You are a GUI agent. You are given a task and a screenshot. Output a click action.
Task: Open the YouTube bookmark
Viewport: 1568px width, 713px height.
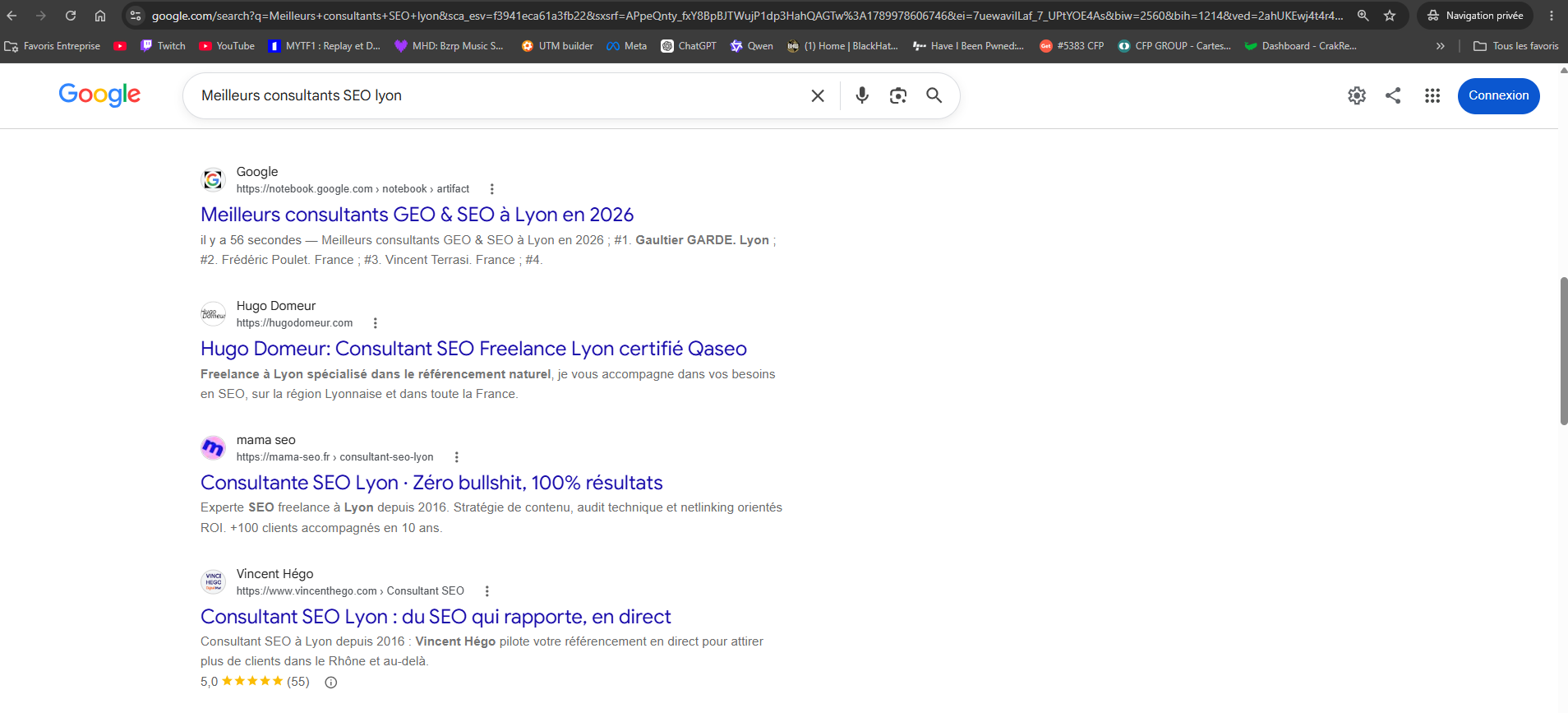[x=227, y=46]
